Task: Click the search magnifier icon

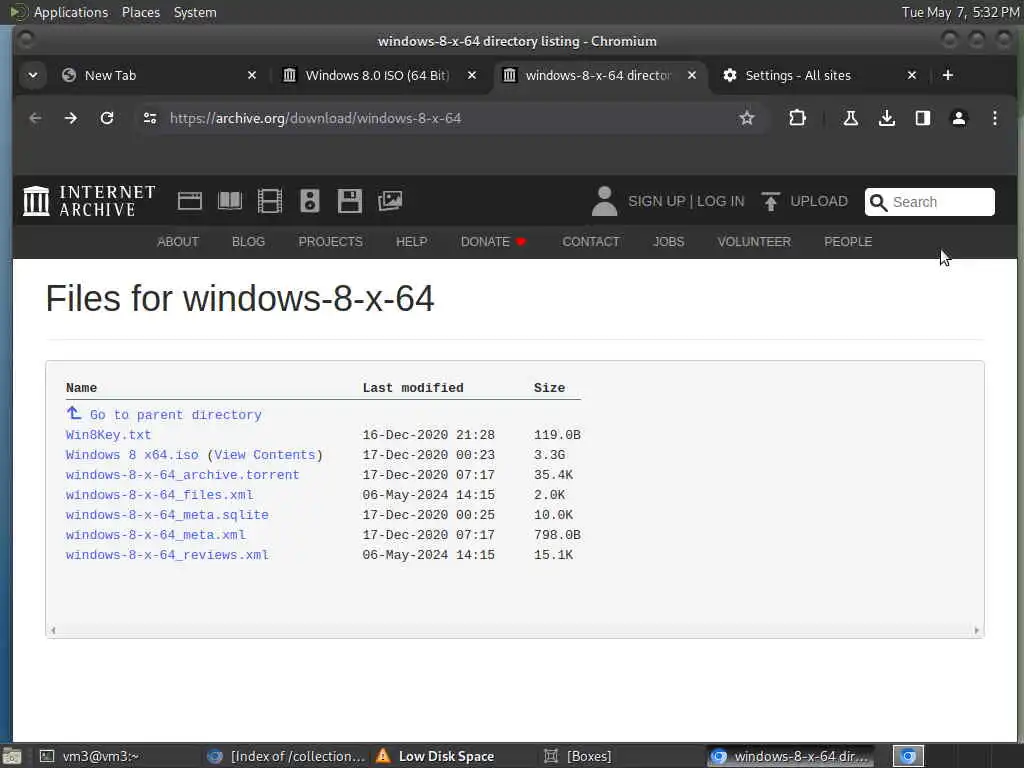Action: coord(878,202)
